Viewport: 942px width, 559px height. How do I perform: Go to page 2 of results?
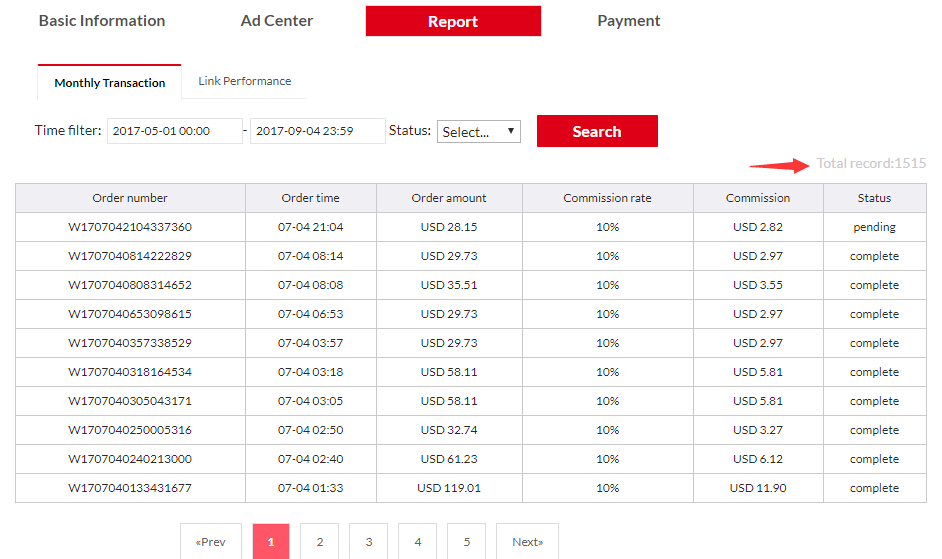pos(320,542)
